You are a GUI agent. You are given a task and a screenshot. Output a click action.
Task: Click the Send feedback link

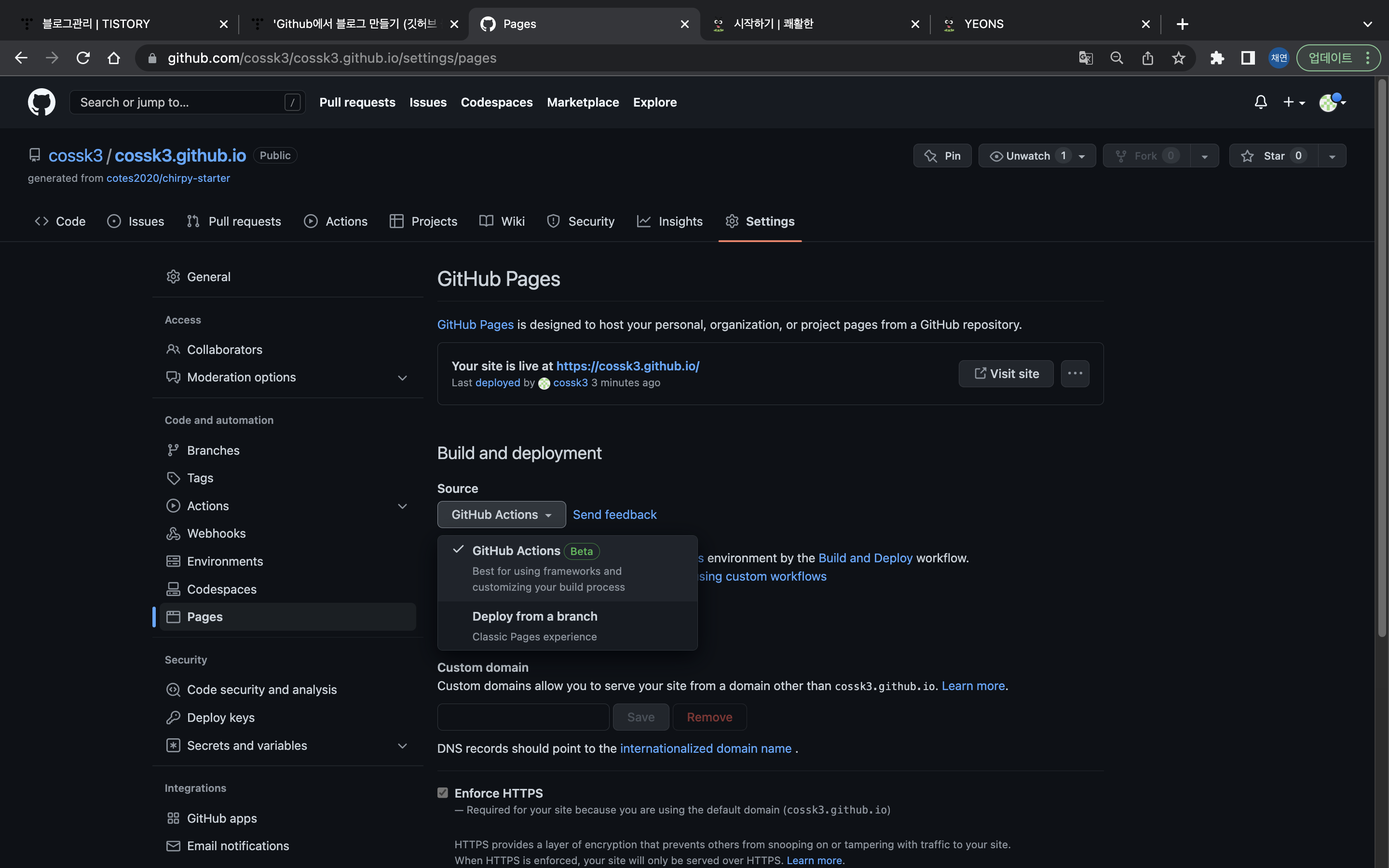[614, 515]
